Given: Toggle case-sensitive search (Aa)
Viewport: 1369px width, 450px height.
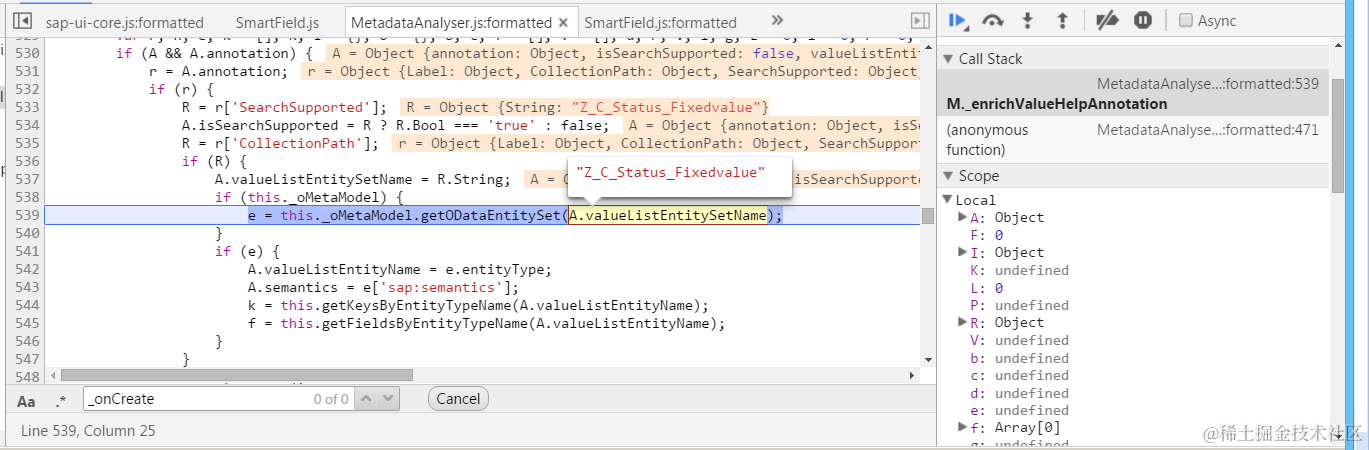Looking at the screenshot, I should coord(27,400).
